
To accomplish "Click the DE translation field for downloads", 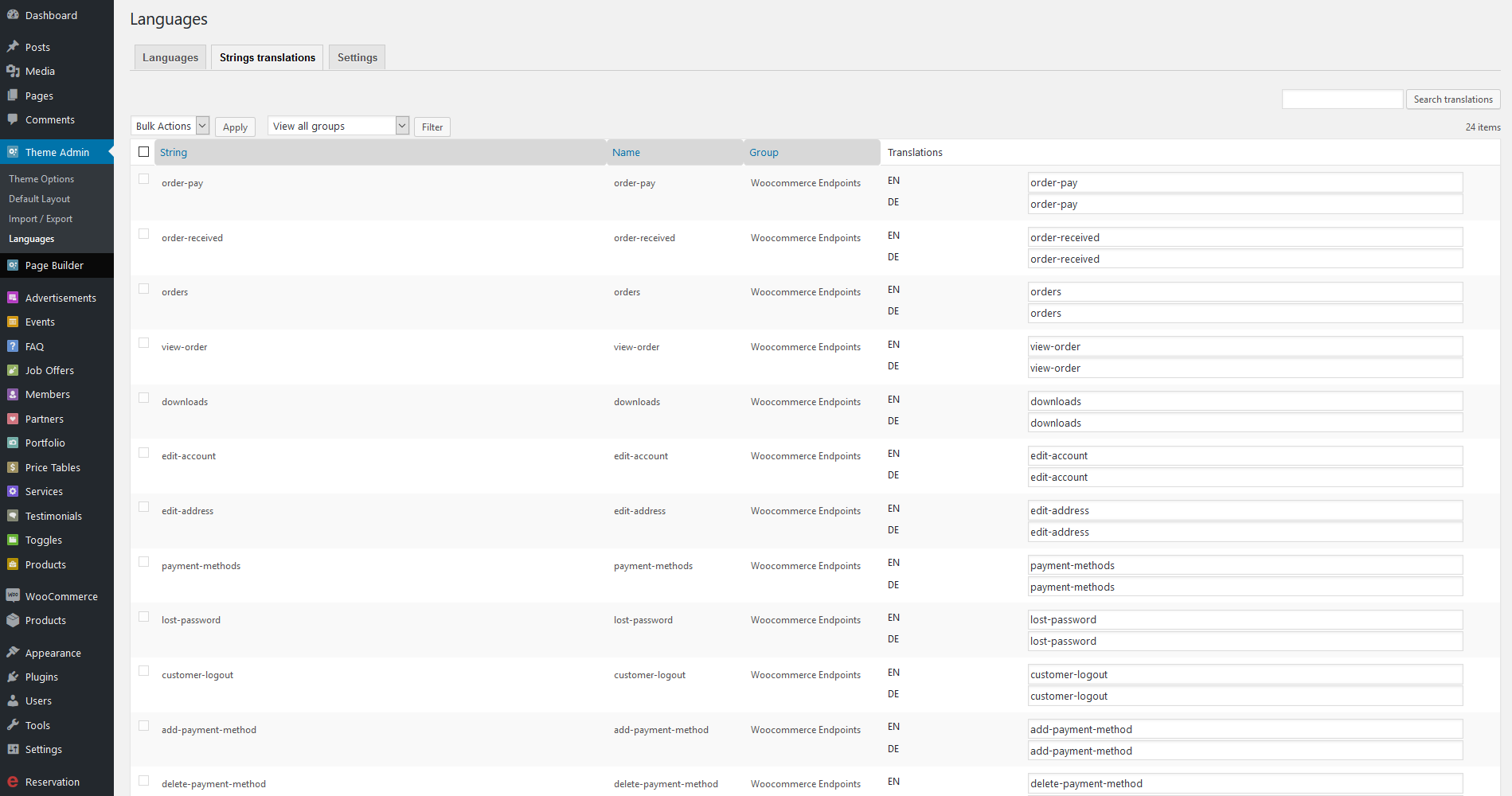I will coord(1245,423).
